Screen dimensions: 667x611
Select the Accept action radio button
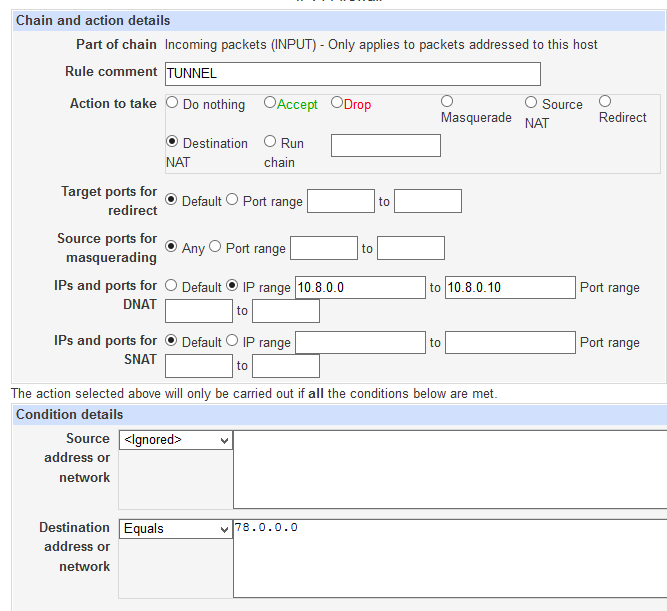pyautogui.click(x=270, y=103)
